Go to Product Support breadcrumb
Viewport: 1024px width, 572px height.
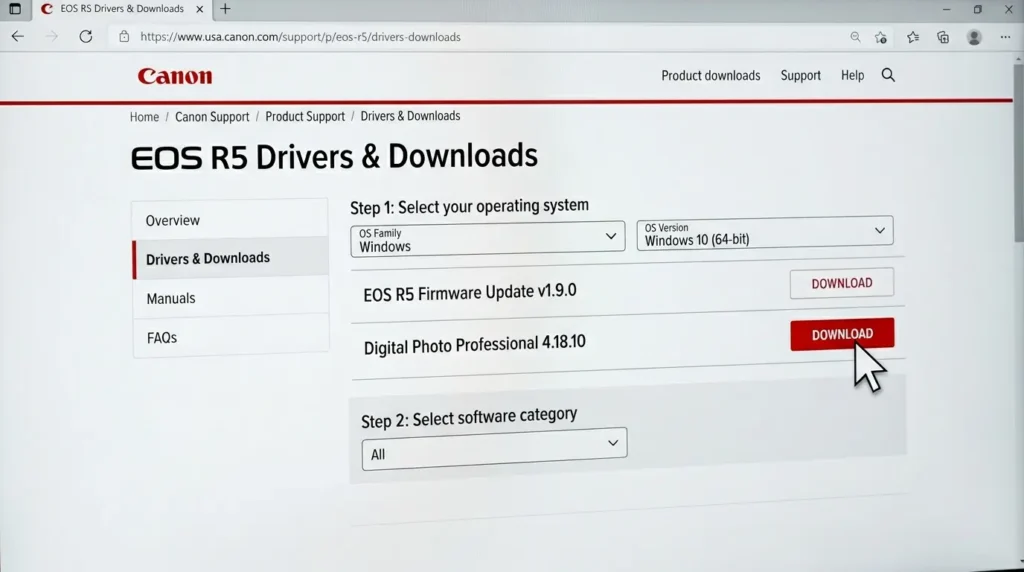point(305,116)
